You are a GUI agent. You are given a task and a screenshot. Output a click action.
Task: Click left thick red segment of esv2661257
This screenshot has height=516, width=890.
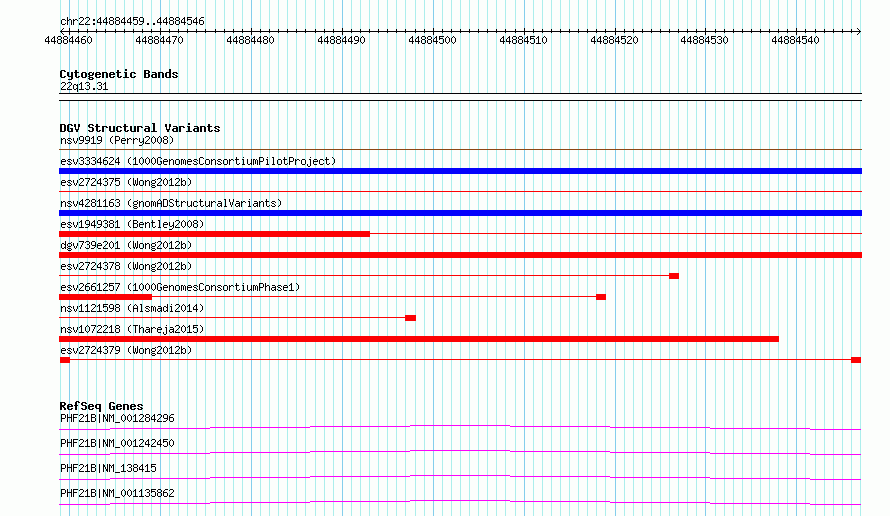106,297
